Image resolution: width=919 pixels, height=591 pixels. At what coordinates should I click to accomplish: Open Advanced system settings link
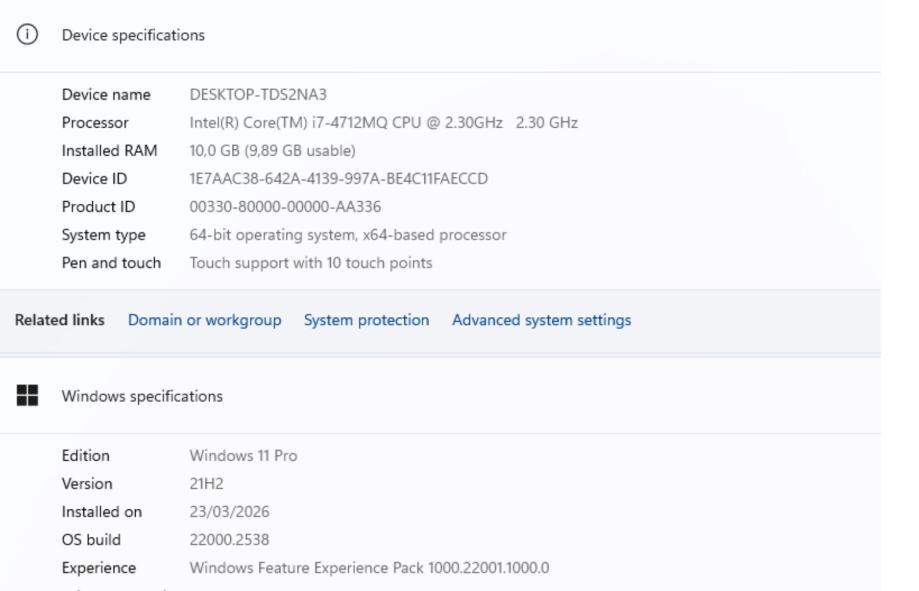542,320
